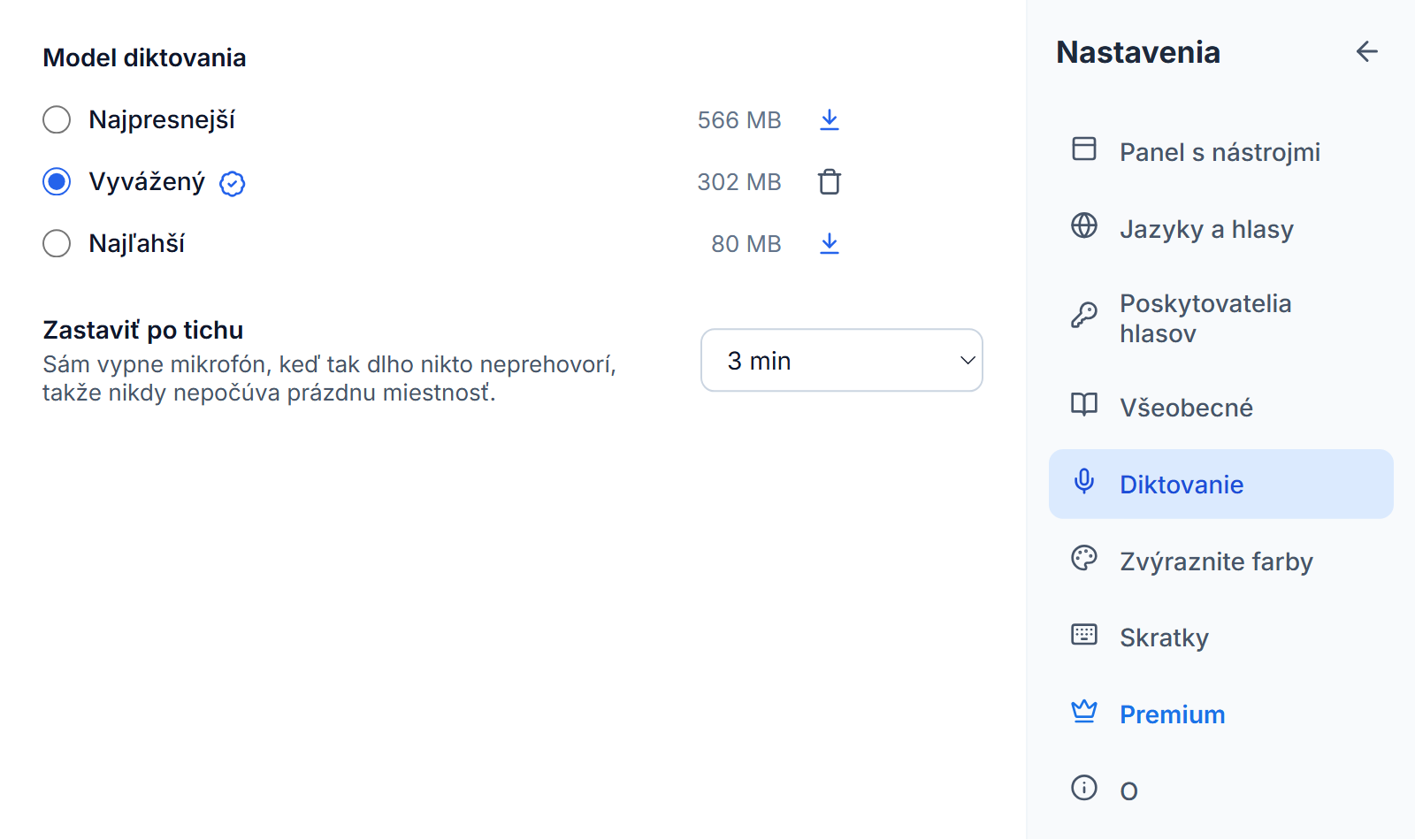Click the microphone icon for Diktovanie
Image resolution: width=1415 pixels, height=840 pixels.
(1084, 481)
